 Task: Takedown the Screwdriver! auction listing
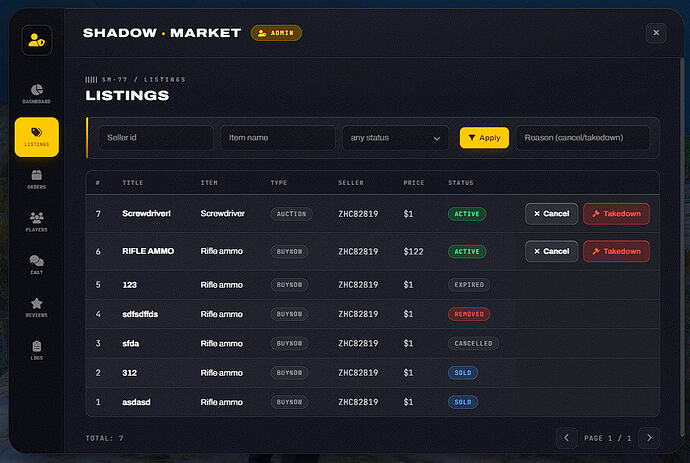pyautogui.click(x=616, y=214)
